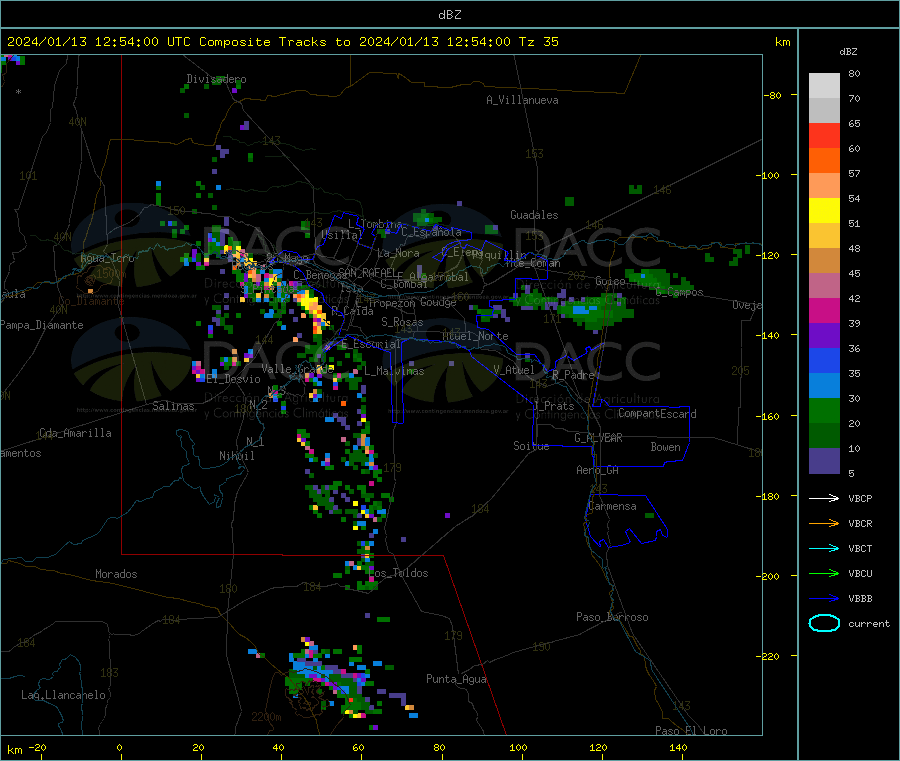Click the SAN_RAFAEL map label
Viewport: 900px width, 761px height.
(x=366, y=272)
